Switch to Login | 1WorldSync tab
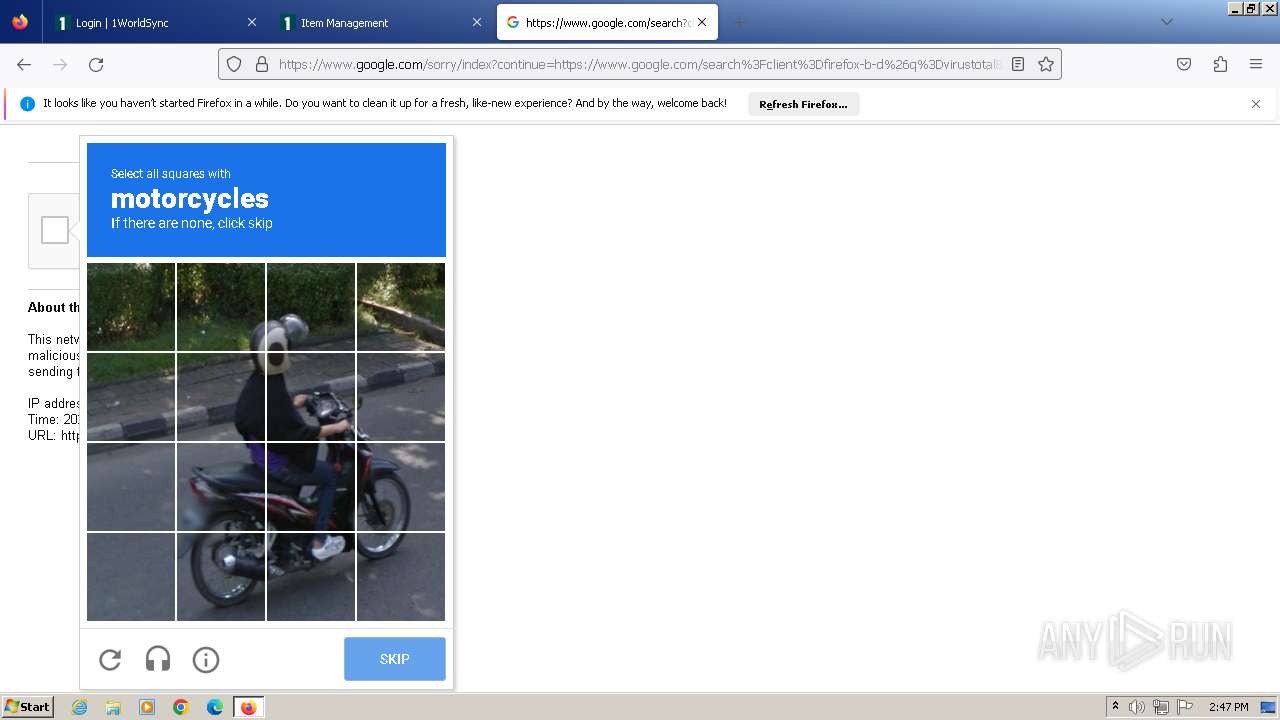The width and height of the screenshot is (1280, 720). click(156, 22)
